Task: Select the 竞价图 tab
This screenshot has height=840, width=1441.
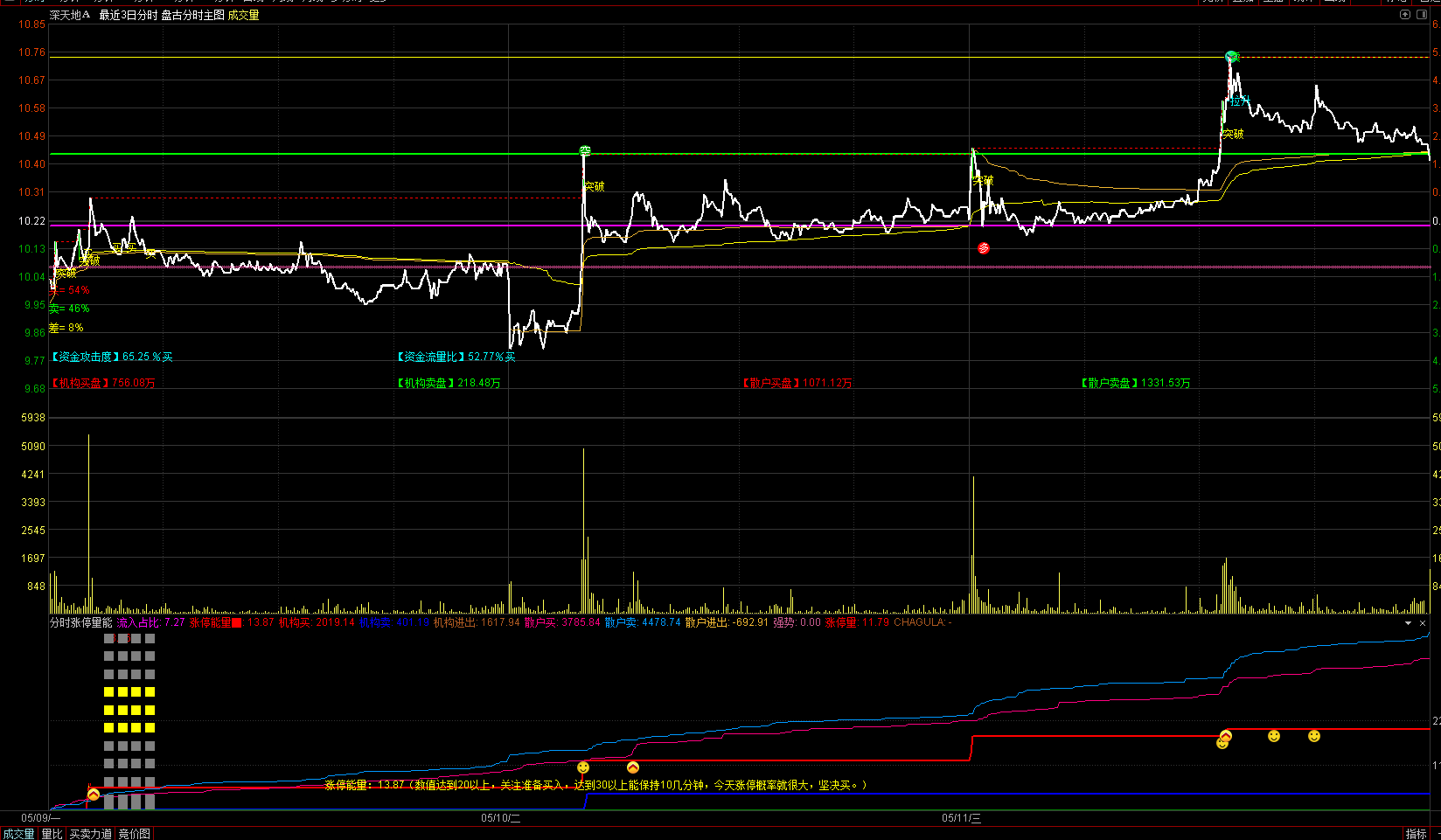Action: click(134, 834)
